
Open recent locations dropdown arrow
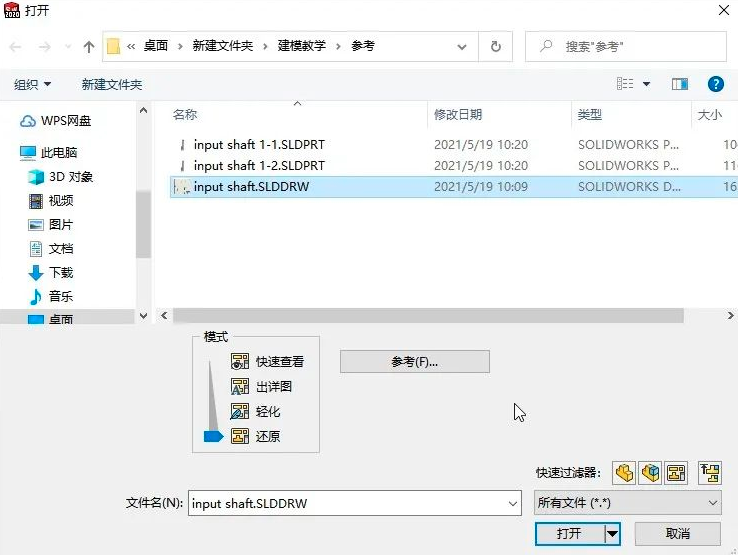tap(68, 47)
